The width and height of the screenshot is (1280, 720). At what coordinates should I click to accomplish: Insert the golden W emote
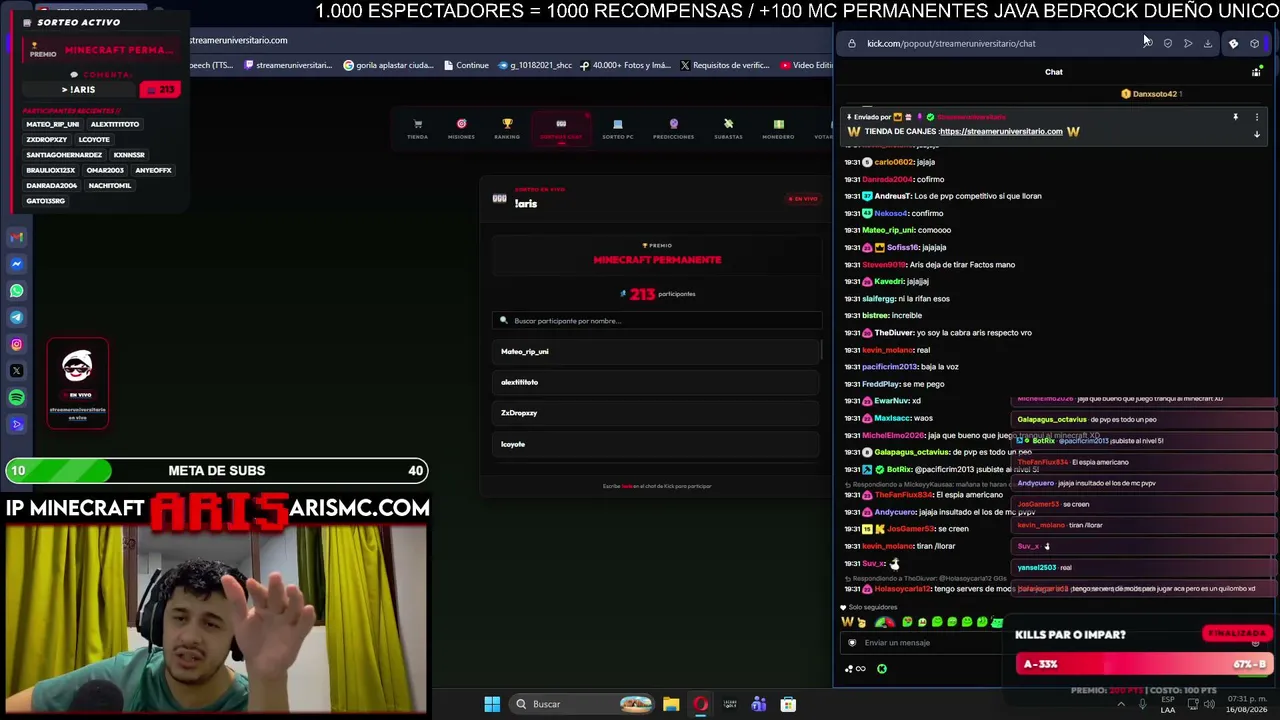[x=848, y=623]
